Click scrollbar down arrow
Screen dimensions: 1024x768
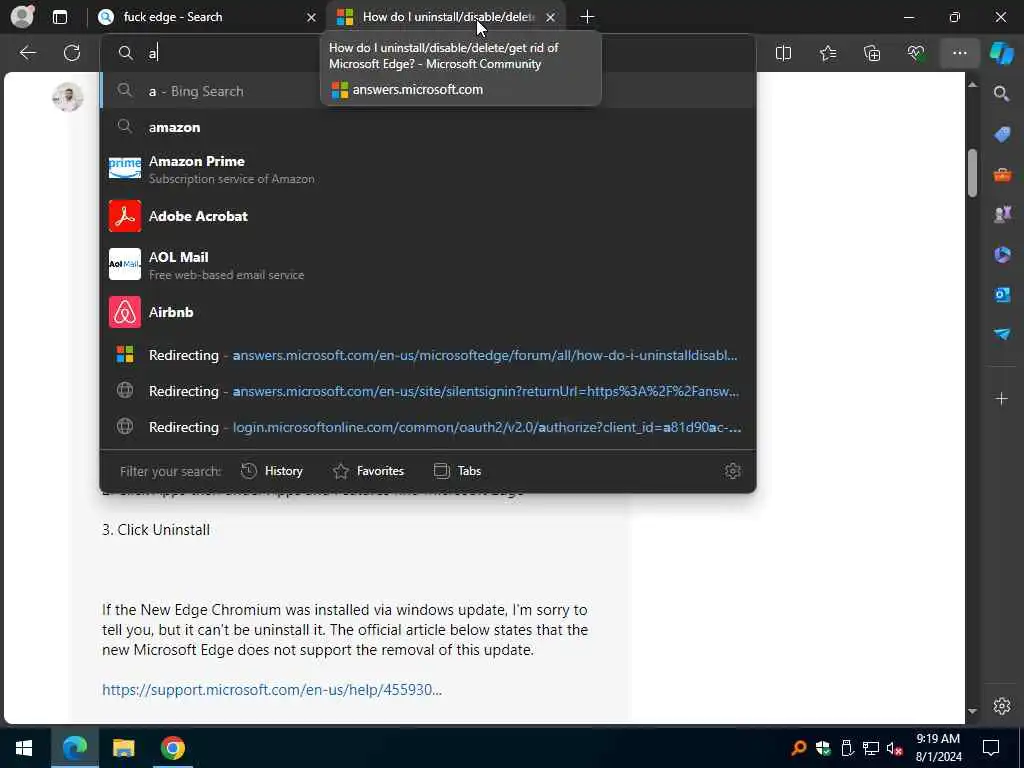[x=972, y=711]
